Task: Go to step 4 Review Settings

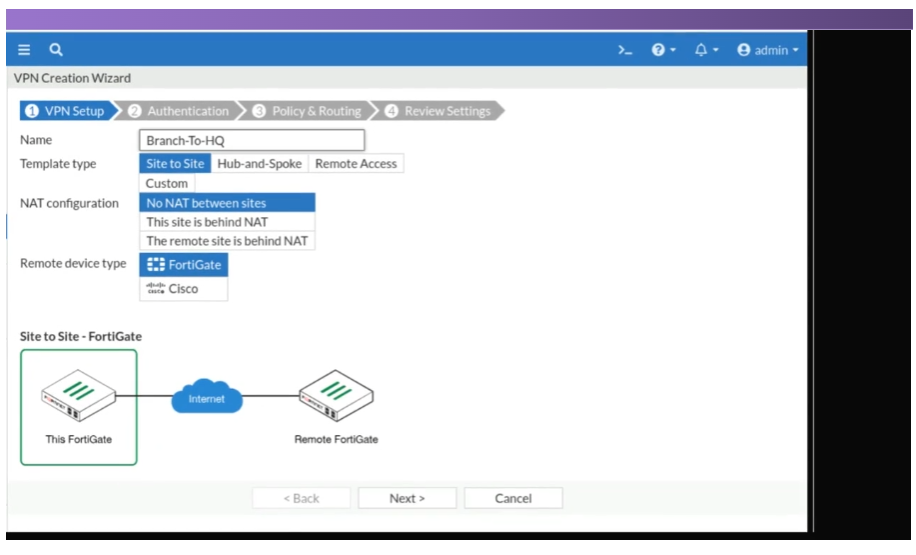Action: pos(441,111)
